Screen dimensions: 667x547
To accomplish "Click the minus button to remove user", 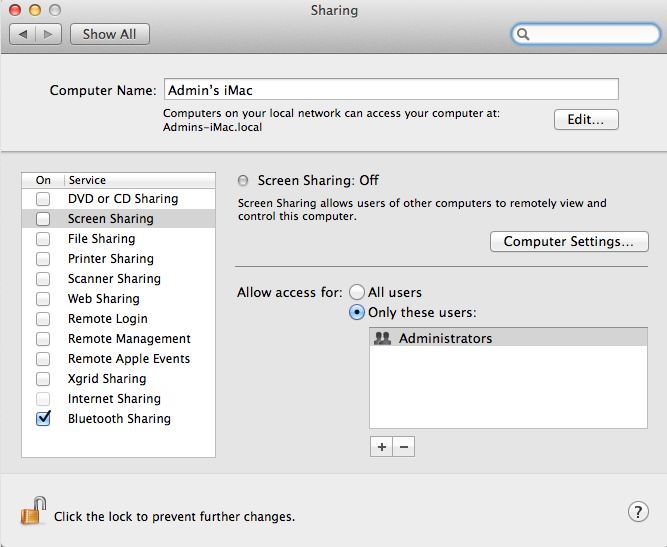I will (x=403, y=447).
